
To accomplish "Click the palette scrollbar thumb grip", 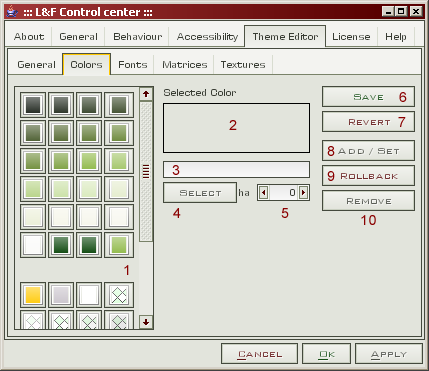I will coord(146,171).
